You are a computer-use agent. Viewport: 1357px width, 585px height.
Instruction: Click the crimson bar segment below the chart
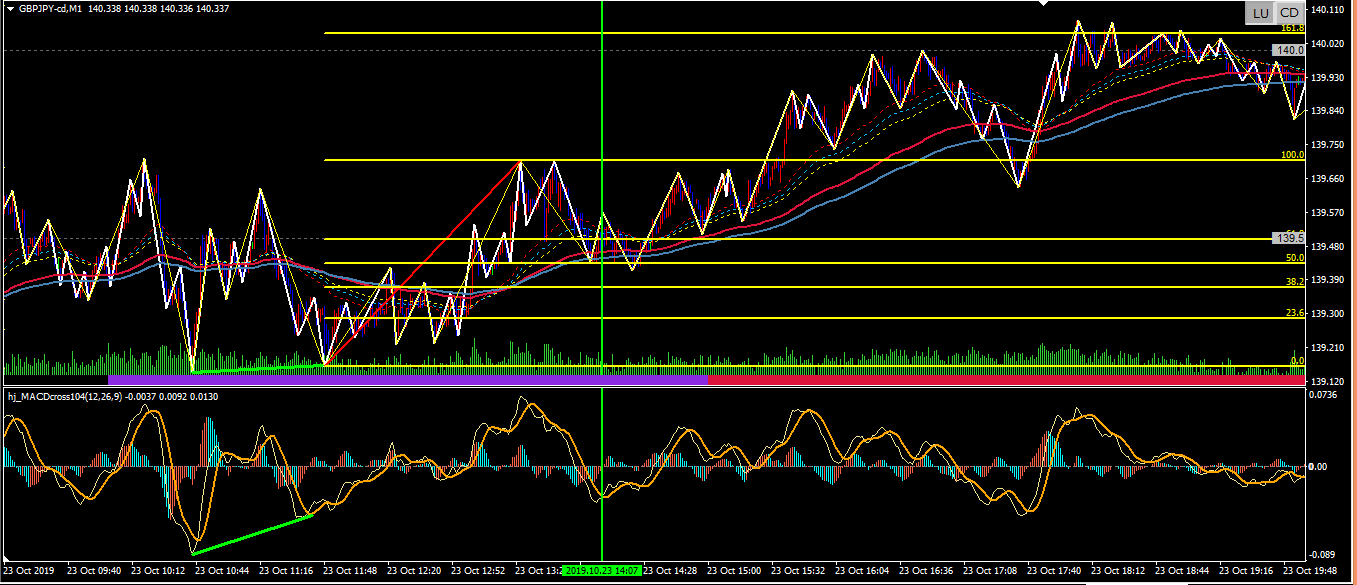click(x=1006, y=380)
